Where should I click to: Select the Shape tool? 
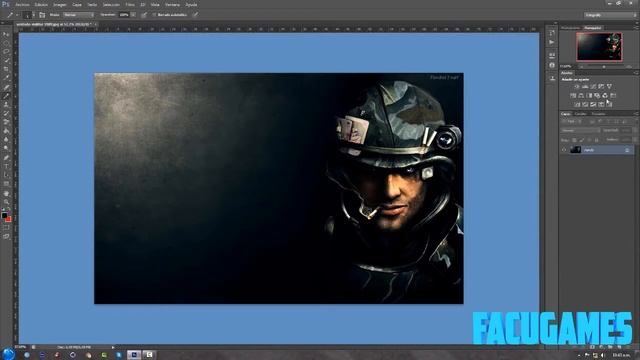click(6, 184)
